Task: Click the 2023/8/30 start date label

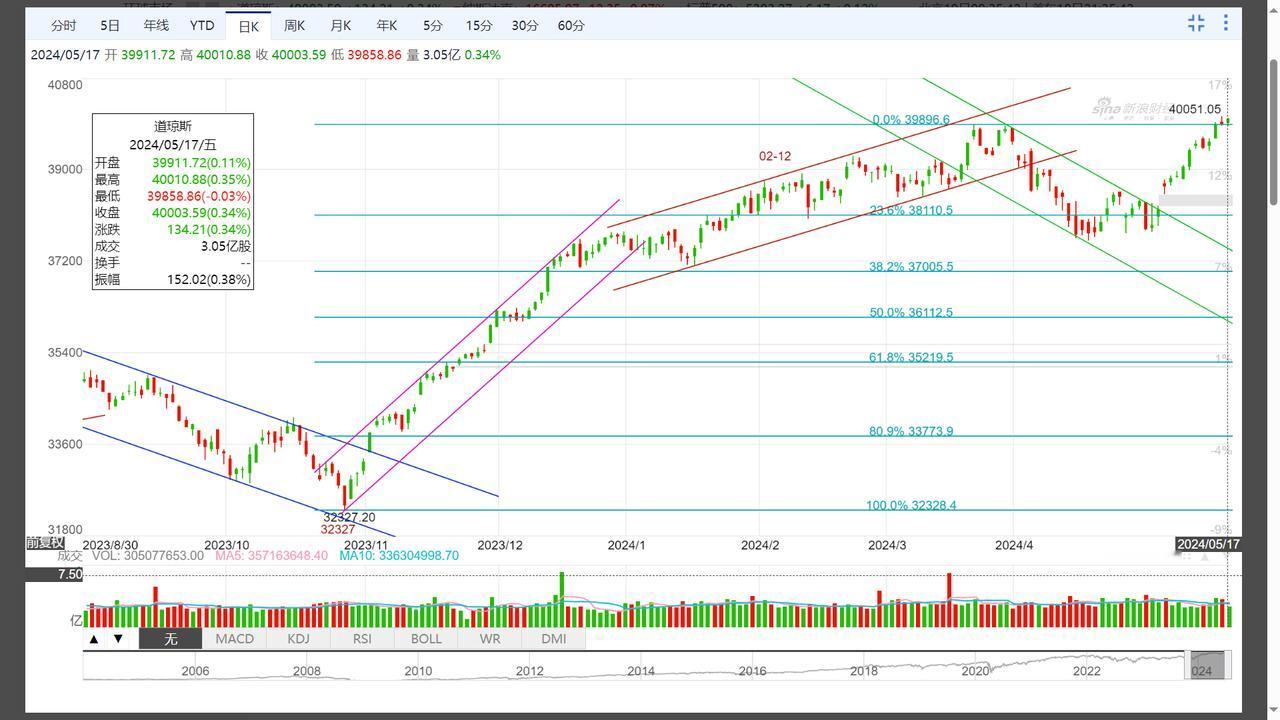Action: (x=110, y=545)
